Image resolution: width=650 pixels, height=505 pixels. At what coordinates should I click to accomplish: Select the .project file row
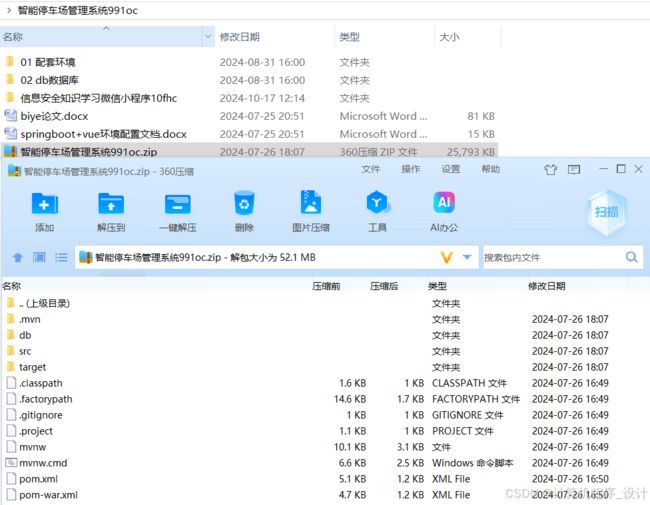coord(308,431)
